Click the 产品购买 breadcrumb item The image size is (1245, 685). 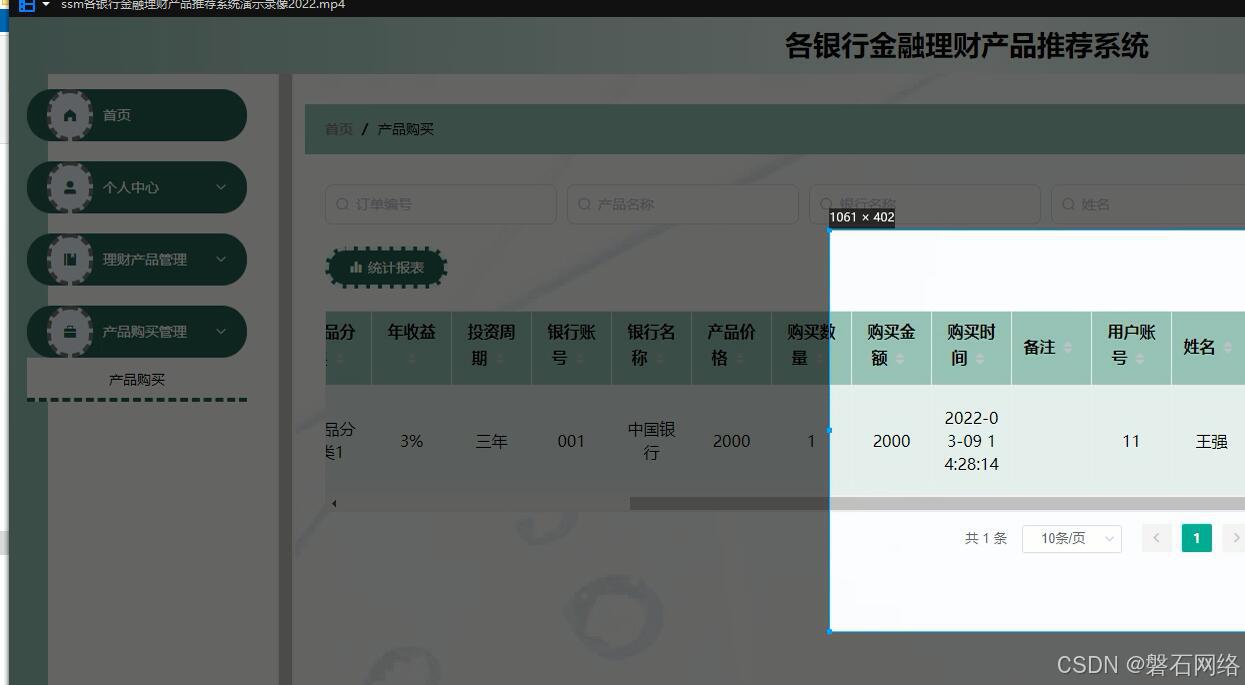405,129
